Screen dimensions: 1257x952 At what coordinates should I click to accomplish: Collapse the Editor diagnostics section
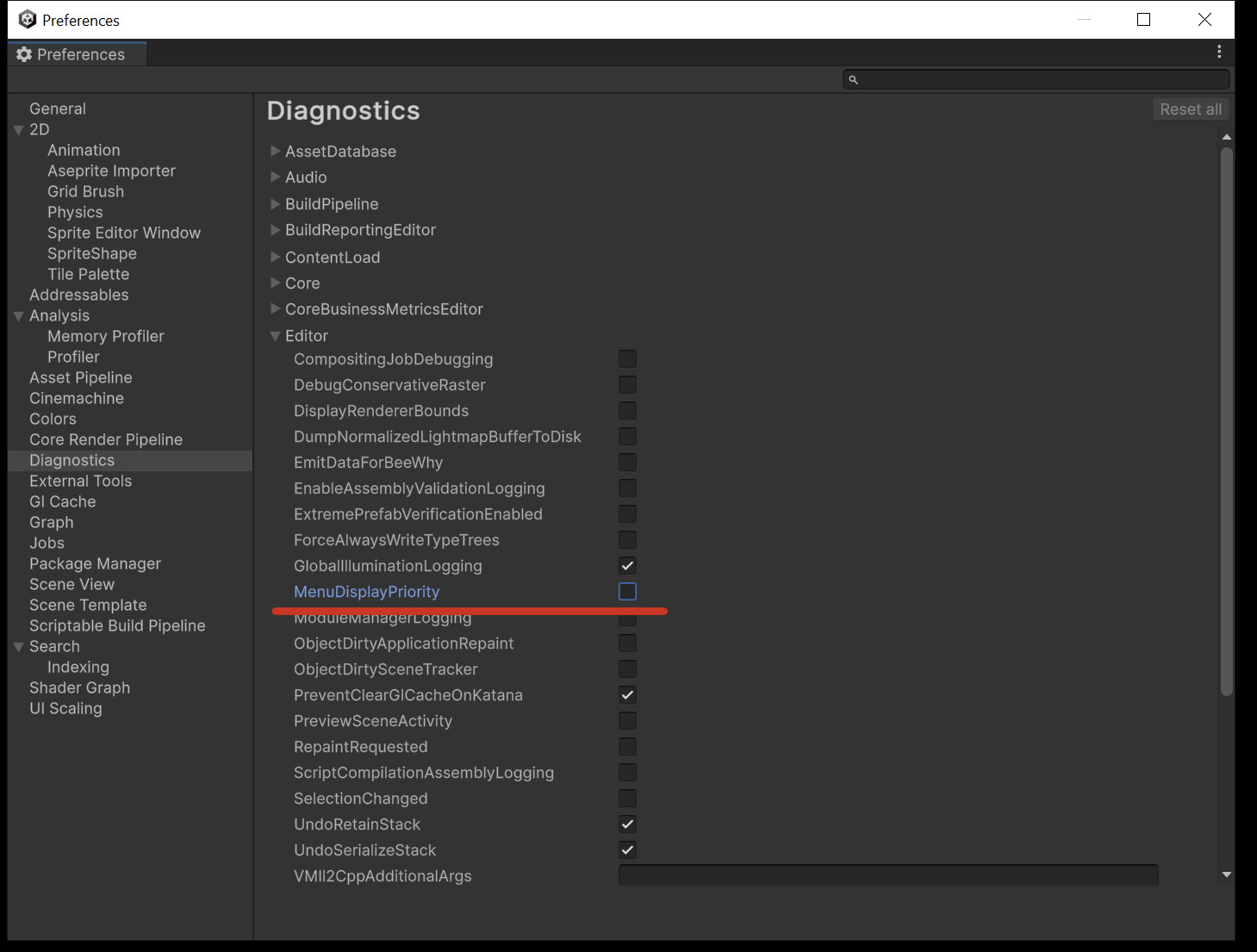pyautogui.click(x=276, y=335)
